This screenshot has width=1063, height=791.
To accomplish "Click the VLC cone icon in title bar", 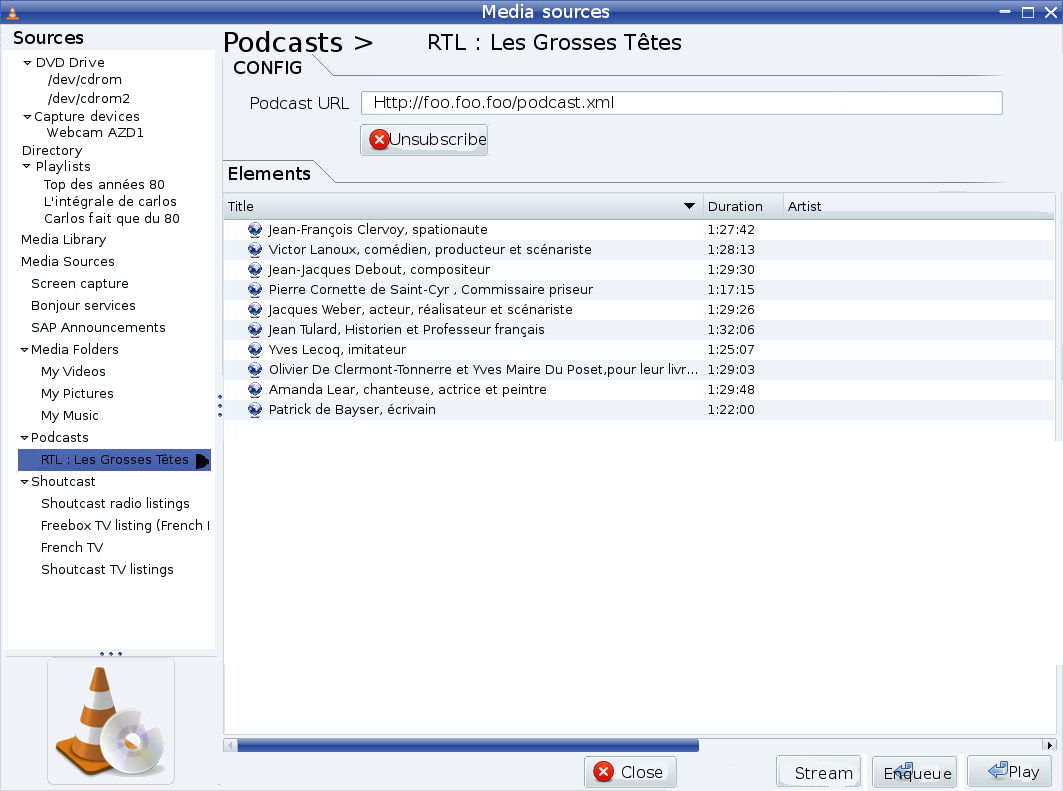I will click(x=12, y=12).
